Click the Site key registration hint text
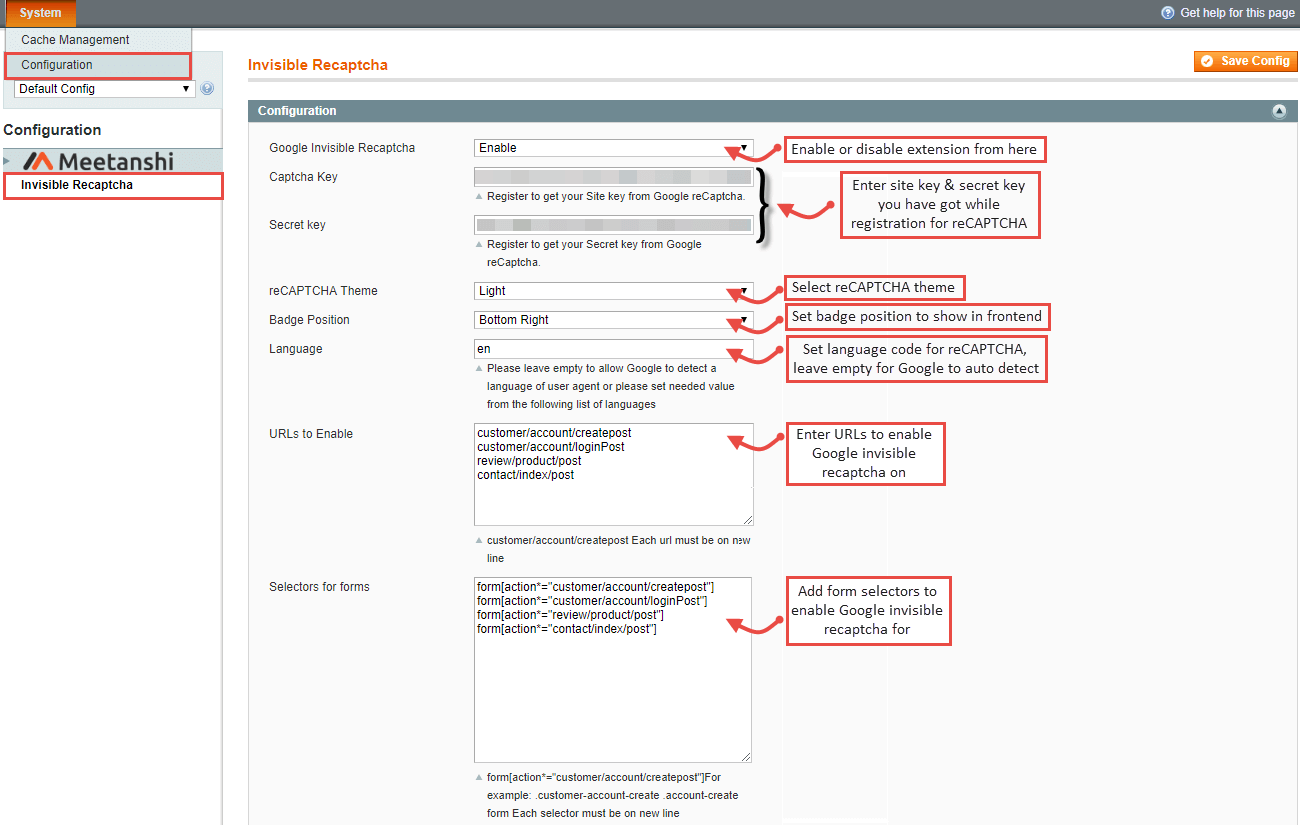The image size is (1300, 825). click(x=616, y=197)
